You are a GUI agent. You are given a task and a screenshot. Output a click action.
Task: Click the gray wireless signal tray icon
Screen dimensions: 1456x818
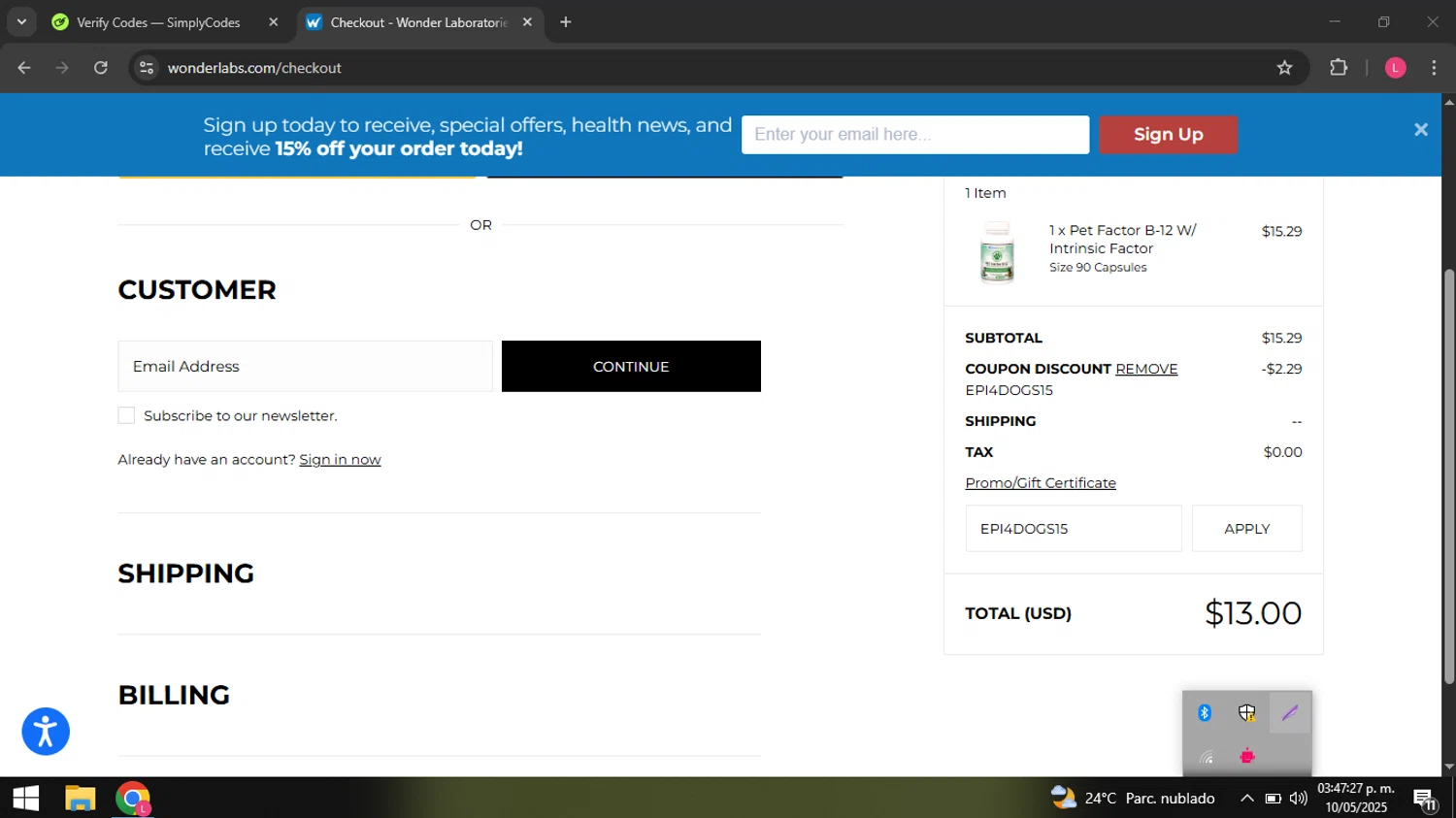tap(1205, 756)
